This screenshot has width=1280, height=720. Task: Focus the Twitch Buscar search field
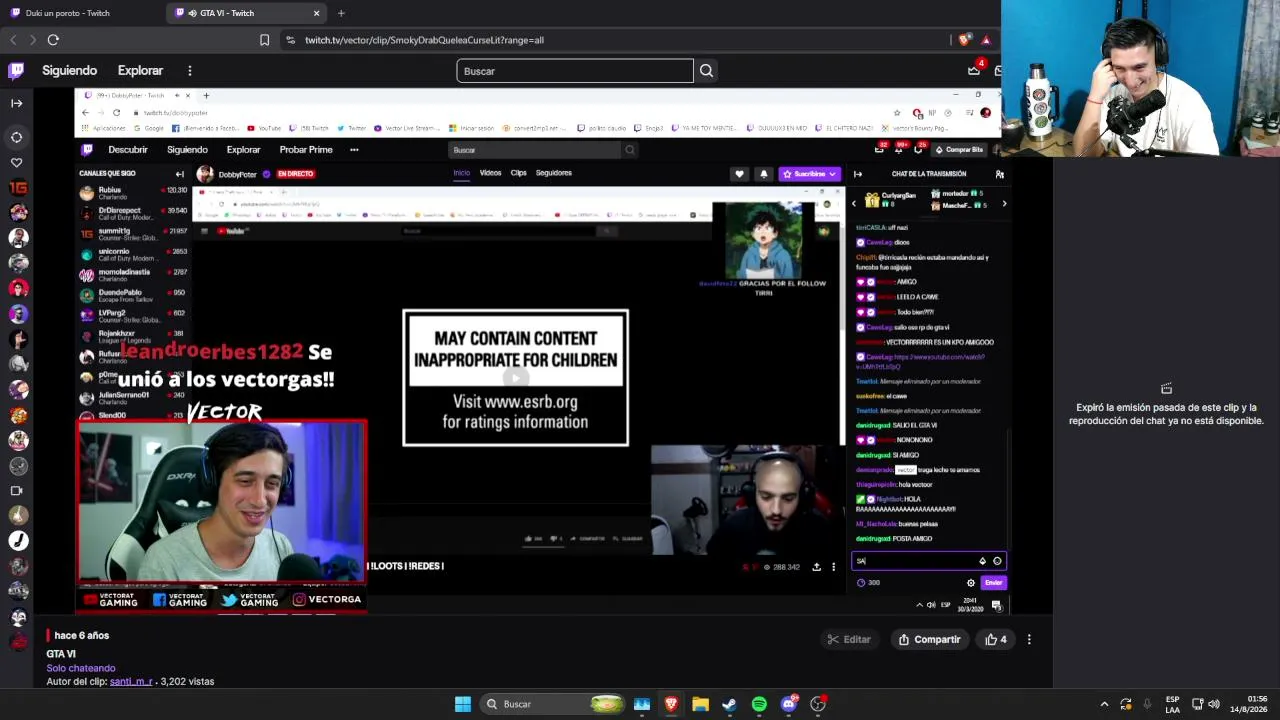tap(575, 71)
